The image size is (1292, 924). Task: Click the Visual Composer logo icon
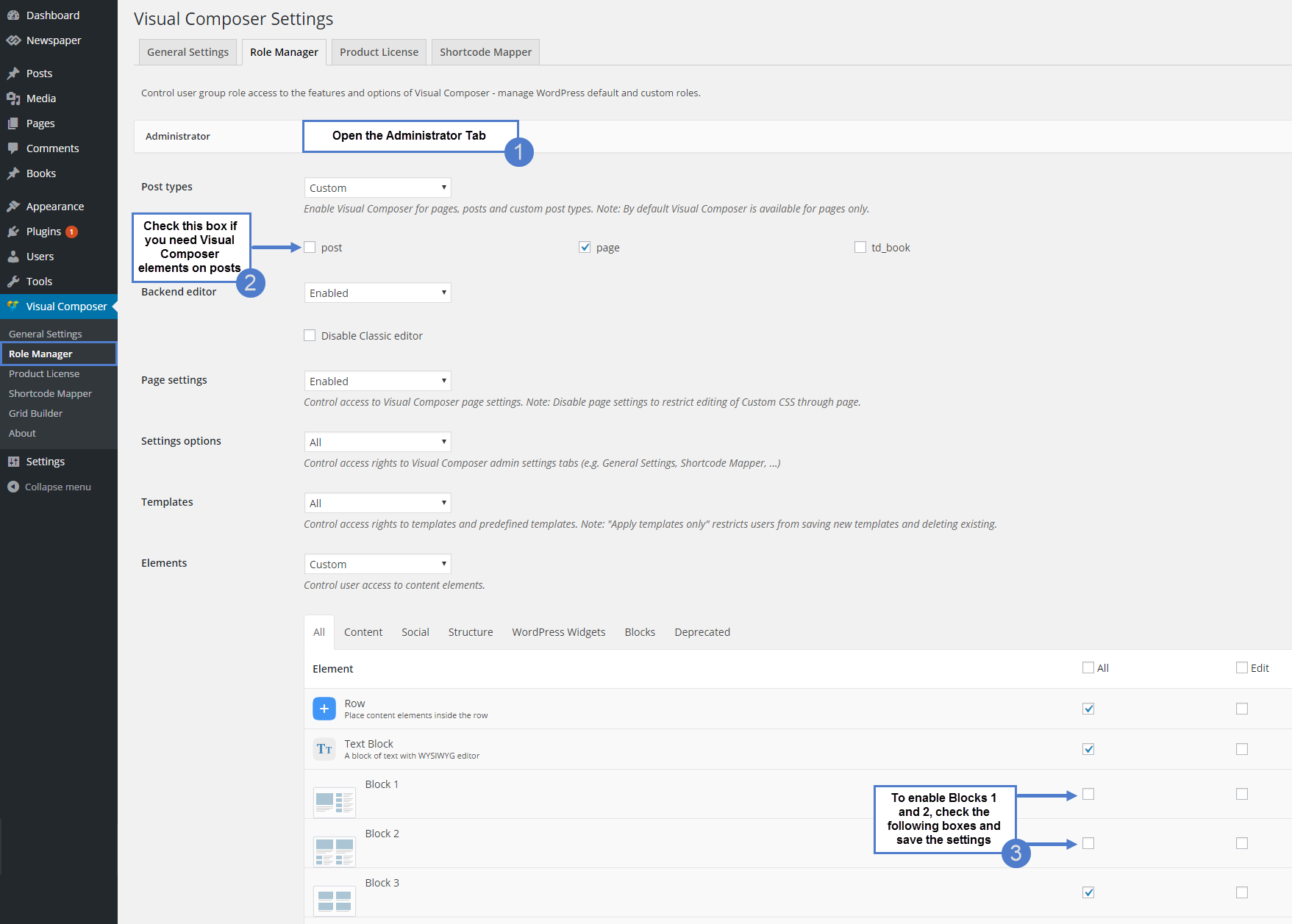[x=13, y=307]
